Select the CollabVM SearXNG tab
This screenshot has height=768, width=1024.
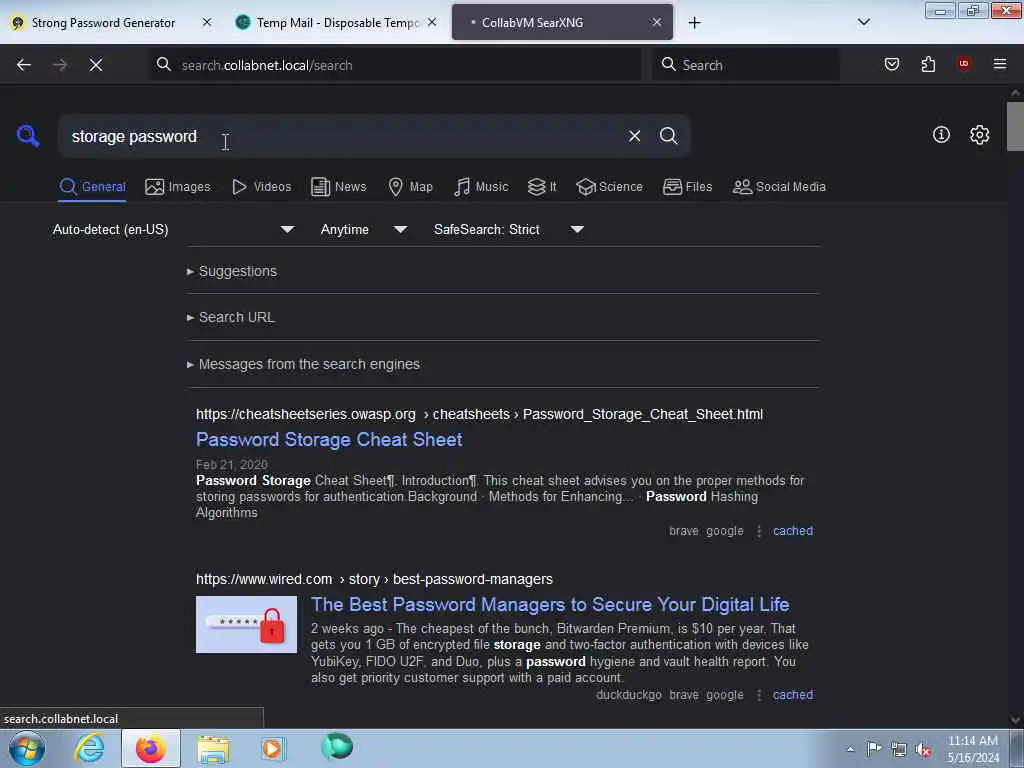562,23
